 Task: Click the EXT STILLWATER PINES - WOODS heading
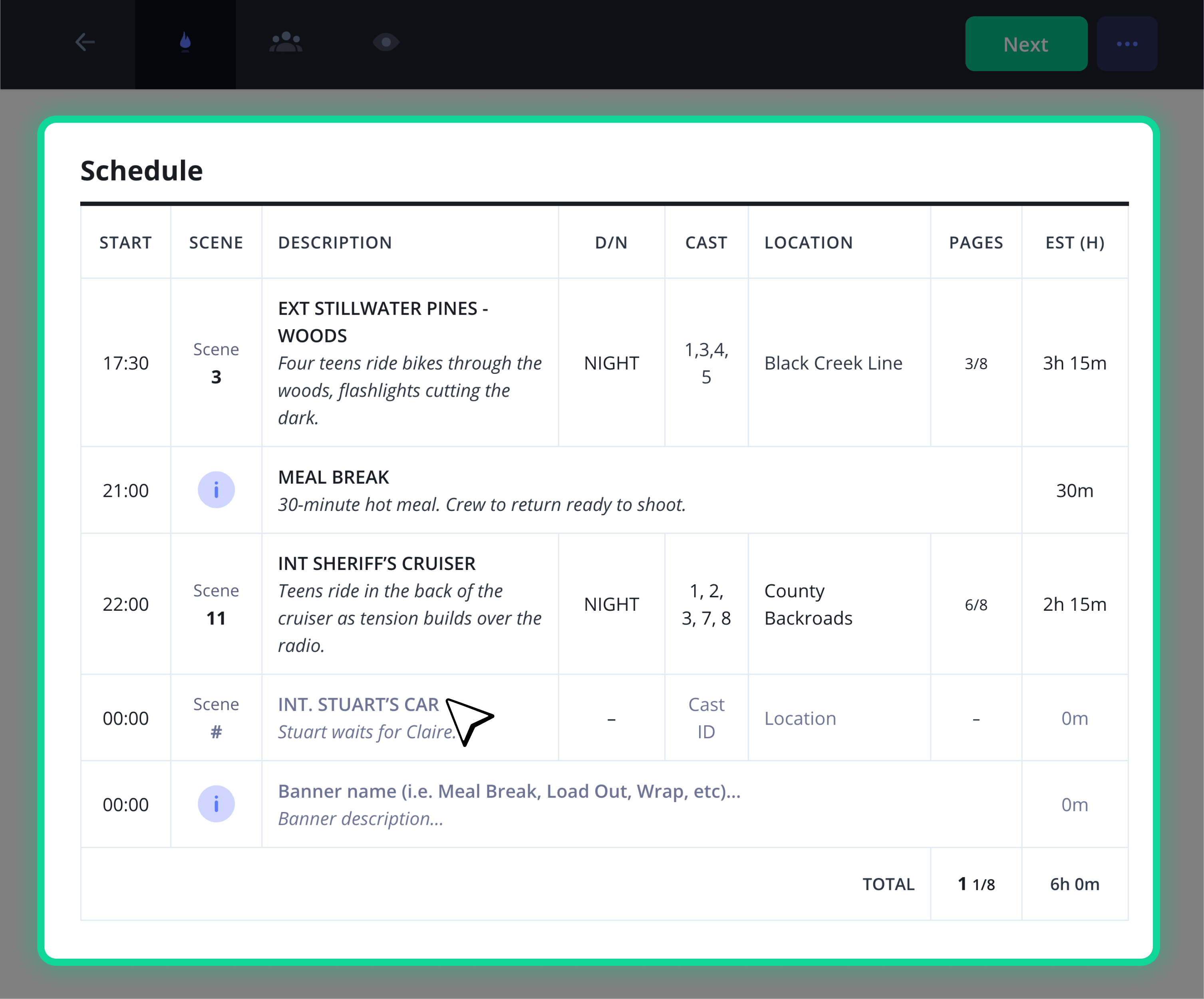tap(383, 322)
